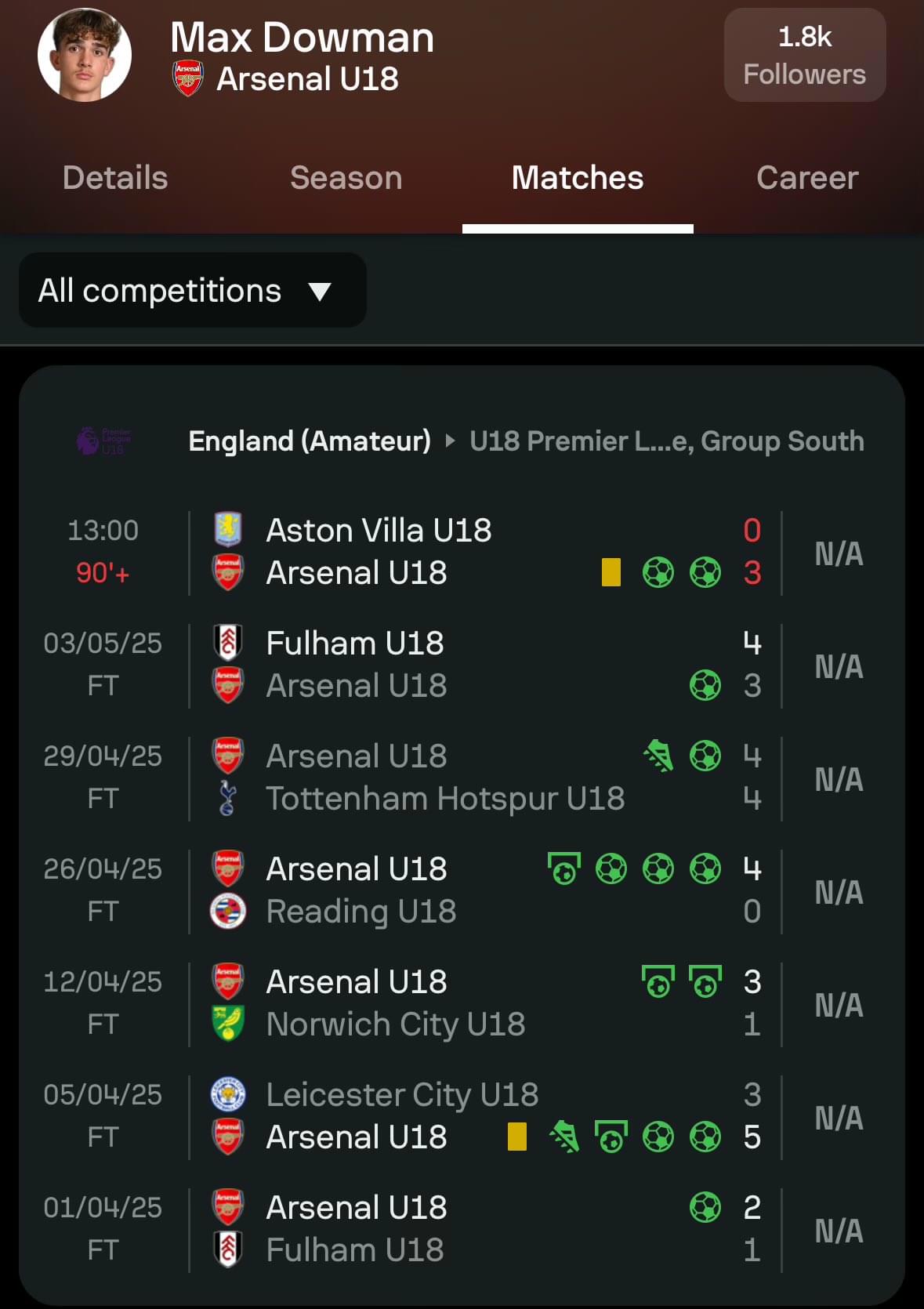Tap the 1.8k Followers button

pyautogui.click(x=805, y=55)
